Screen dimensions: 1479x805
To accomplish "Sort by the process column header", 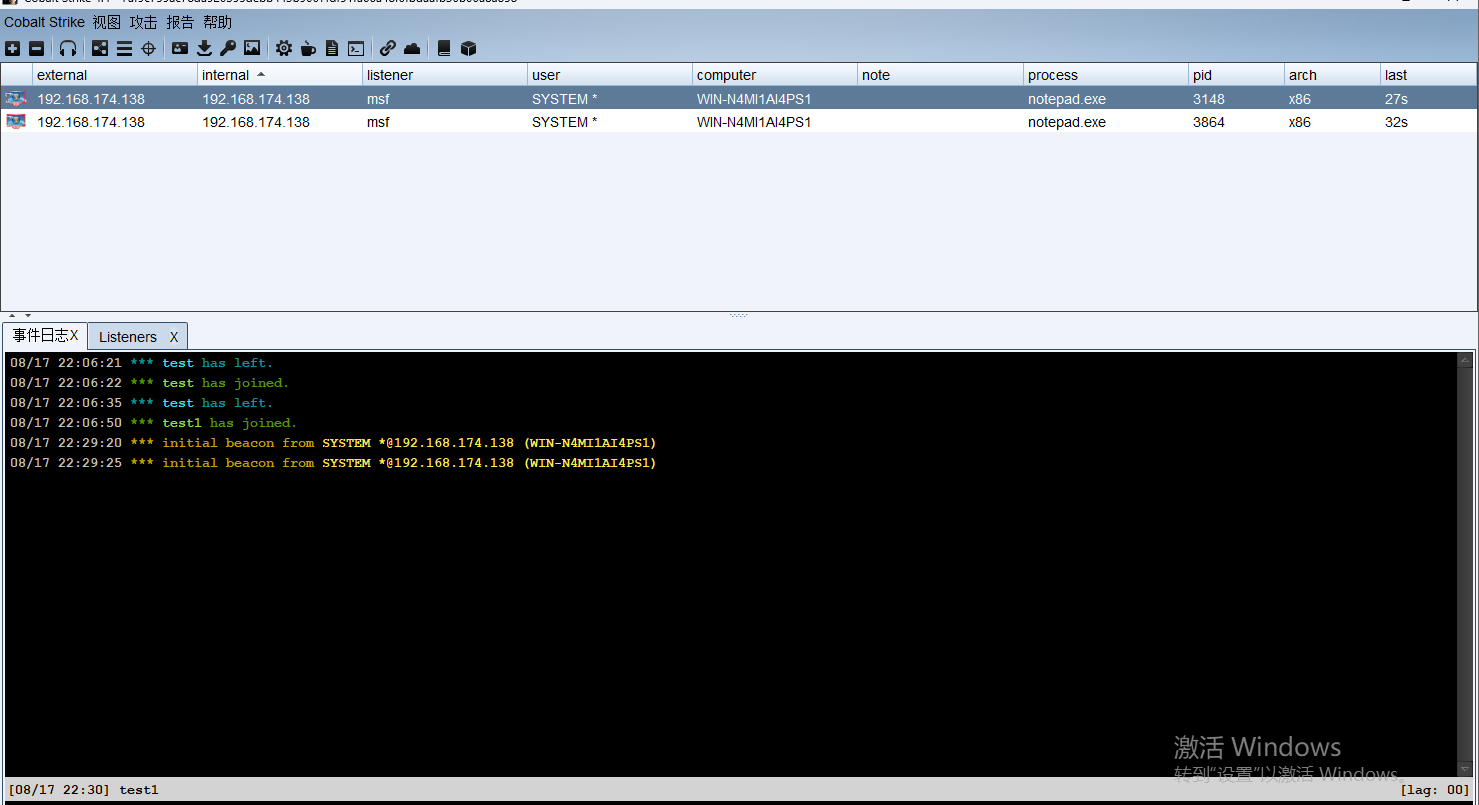I will pos(1106,75).
